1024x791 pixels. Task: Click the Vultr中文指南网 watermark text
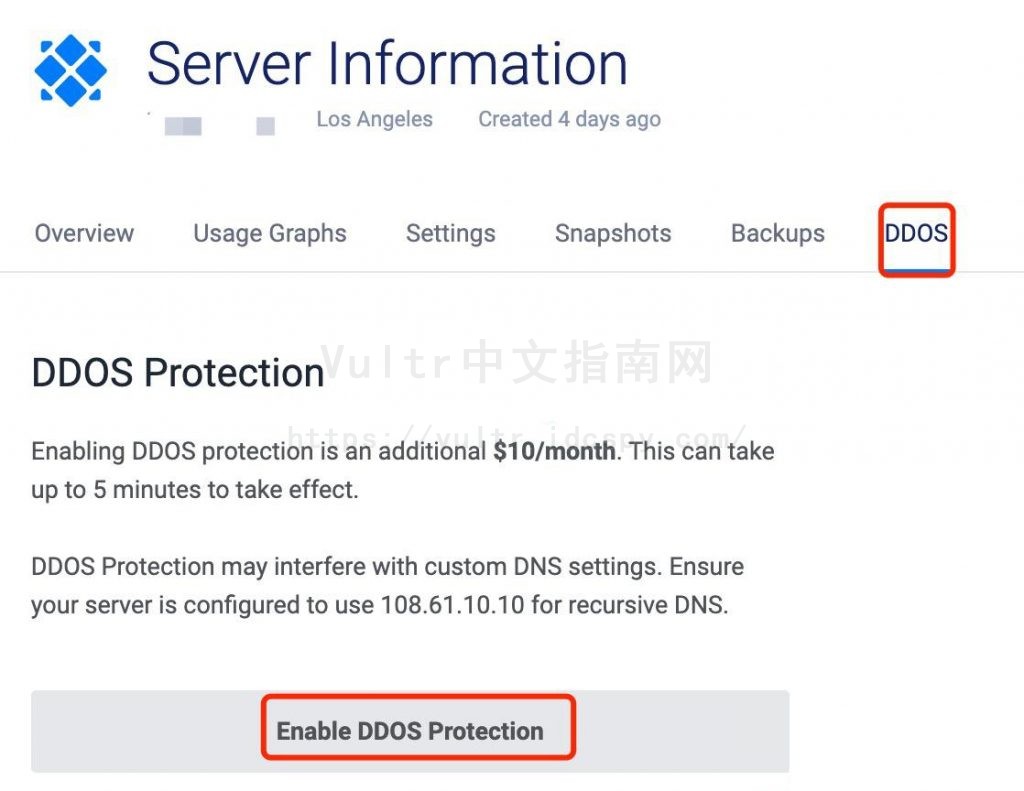[x=516, y=363]
